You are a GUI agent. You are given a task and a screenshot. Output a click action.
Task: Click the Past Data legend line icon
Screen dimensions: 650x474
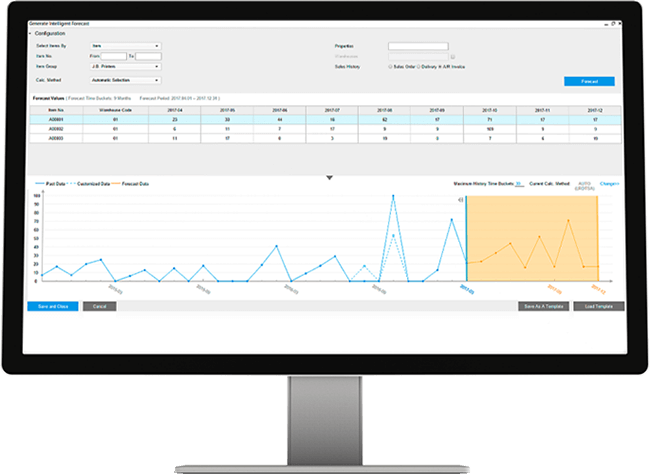tap(40, 184)
